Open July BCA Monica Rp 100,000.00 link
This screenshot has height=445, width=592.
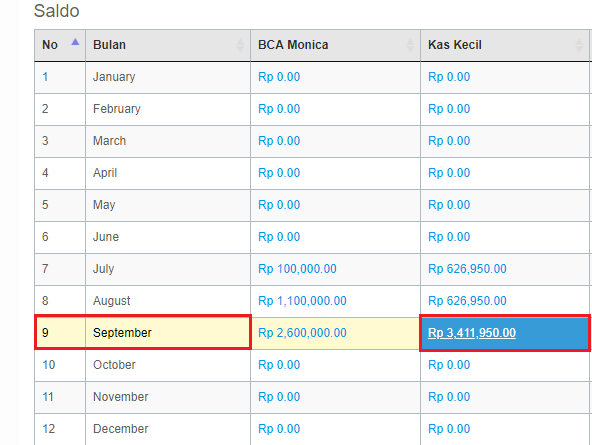tap(297, 269)
